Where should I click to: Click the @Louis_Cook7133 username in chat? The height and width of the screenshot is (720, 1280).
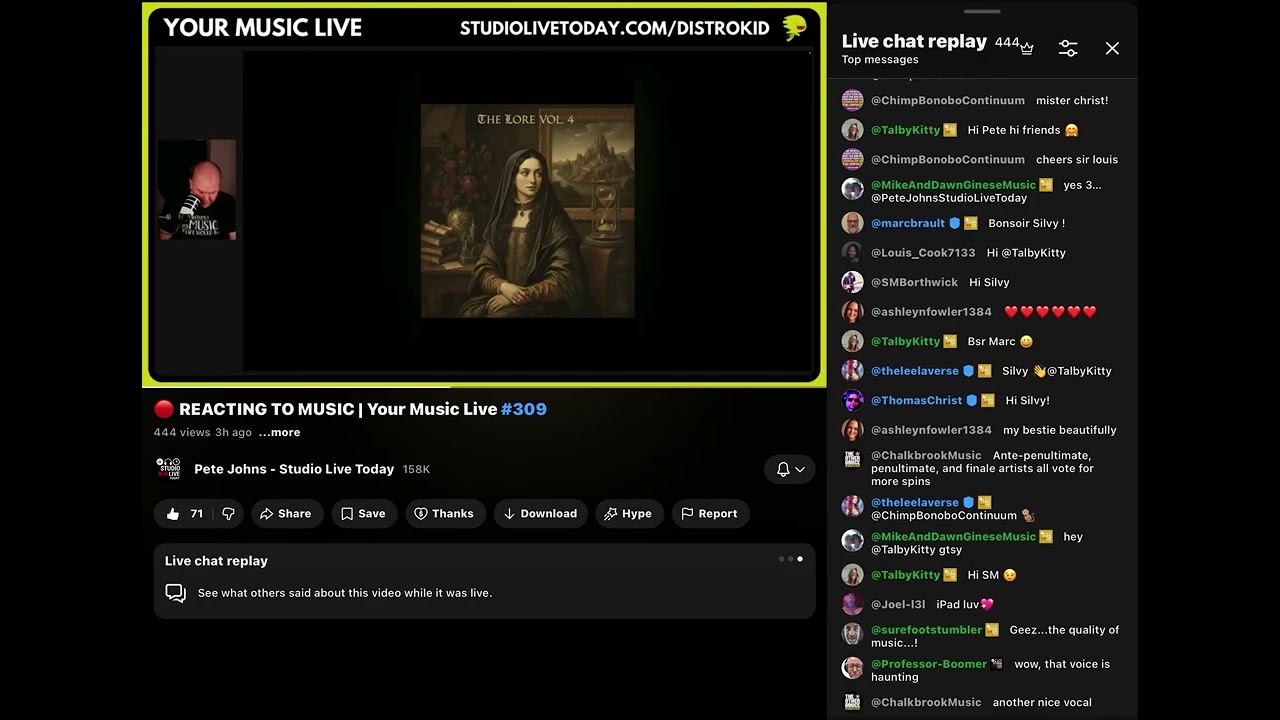coord(923,253)
